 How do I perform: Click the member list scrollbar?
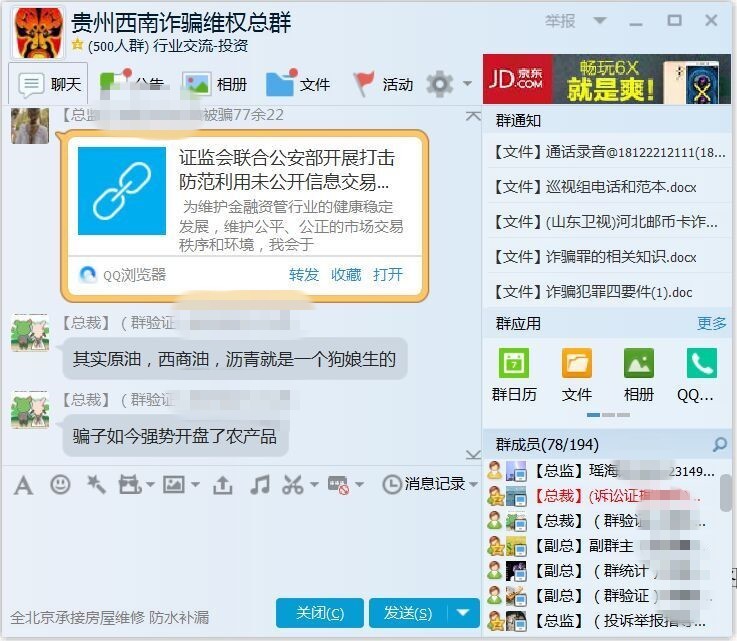[725, 492]
